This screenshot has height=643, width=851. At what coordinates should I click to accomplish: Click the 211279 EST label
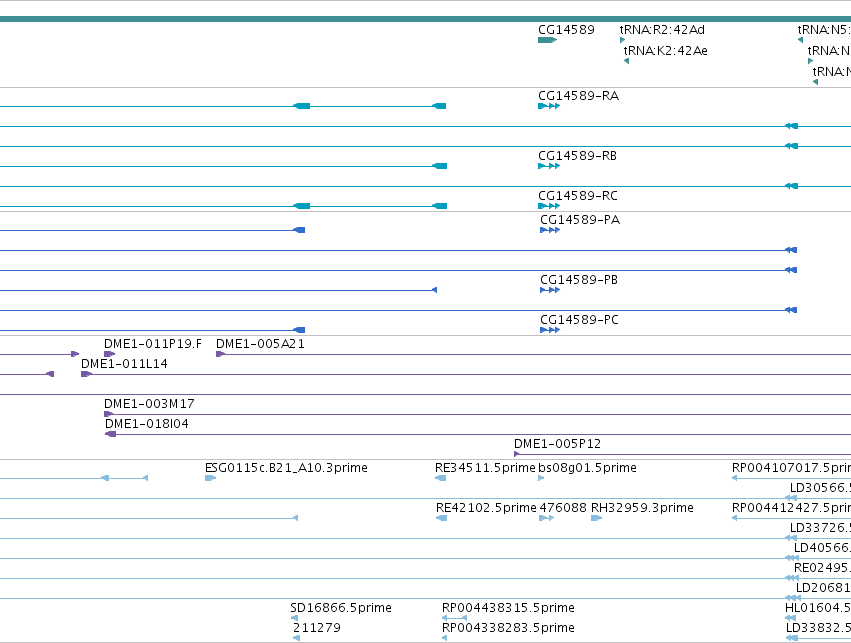317,628
